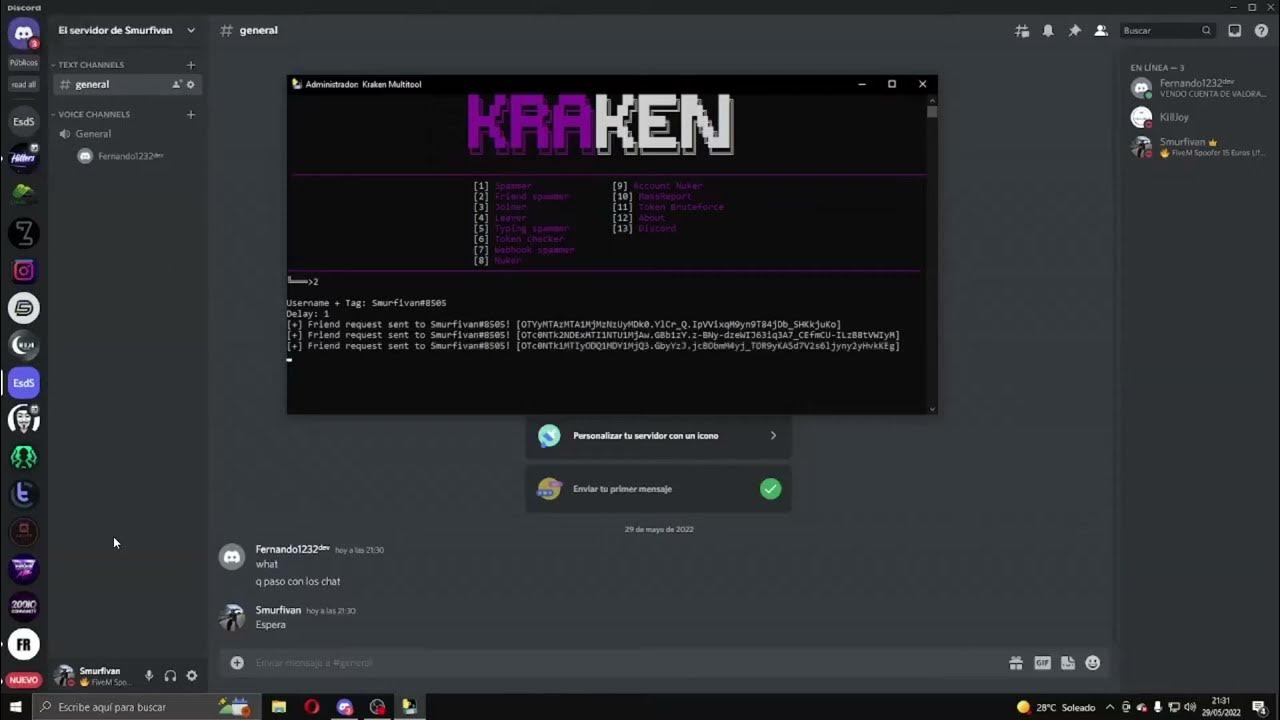
Task: Create invite icon on general channel
Action: [x=177, y=85]
